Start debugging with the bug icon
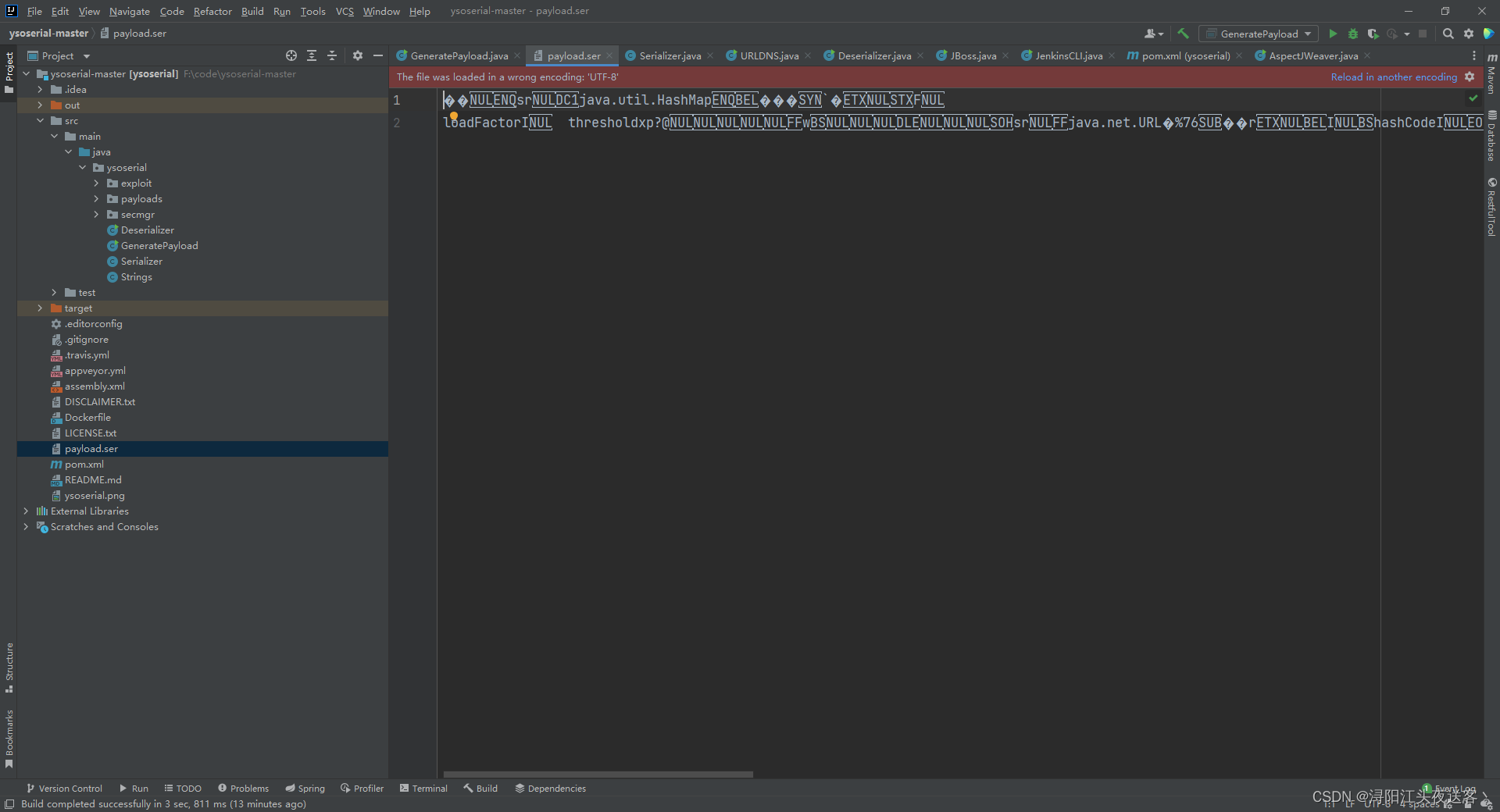 point(1353,34)
